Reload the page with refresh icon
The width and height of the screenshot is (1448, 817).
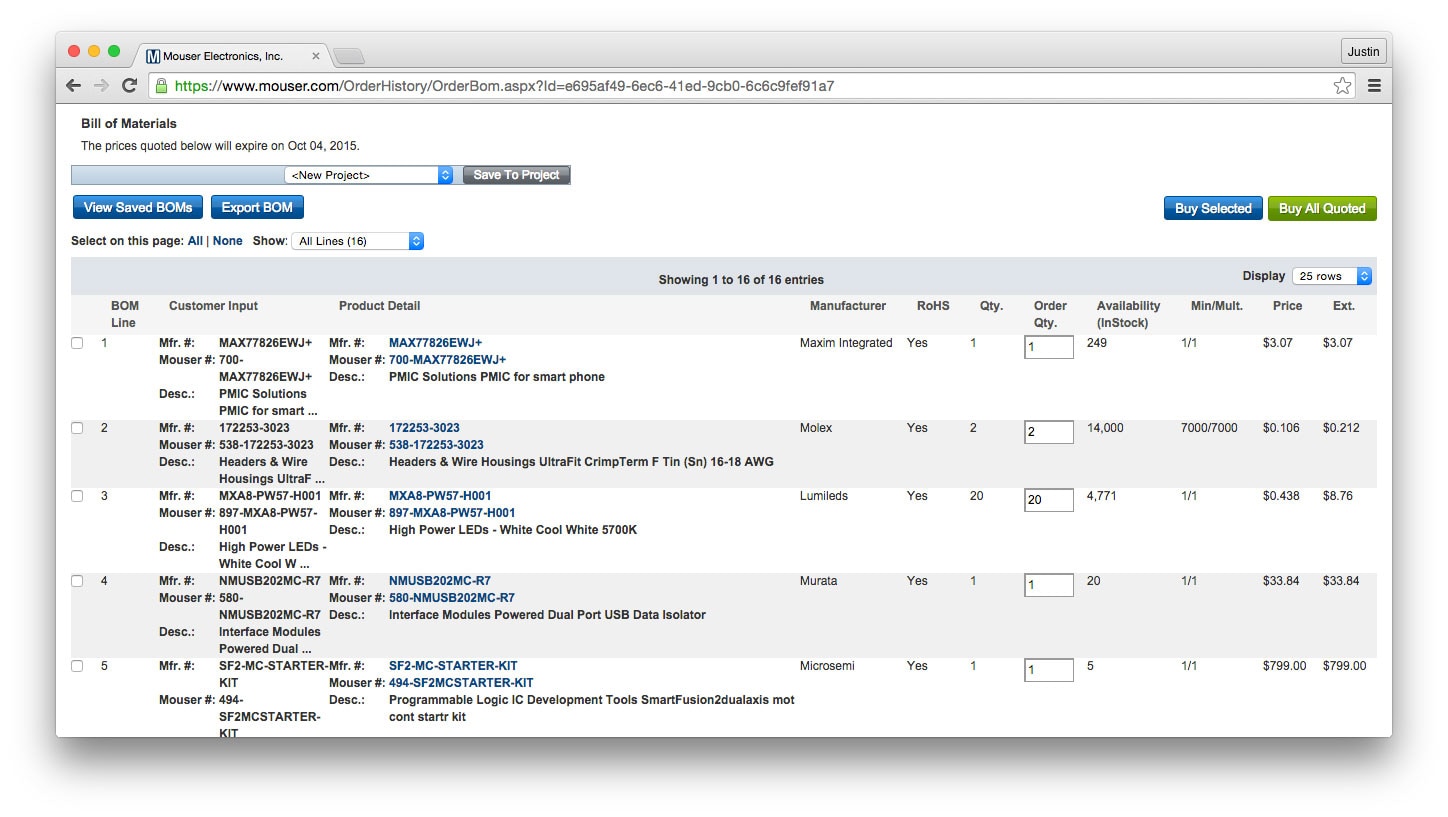point(129,86)
